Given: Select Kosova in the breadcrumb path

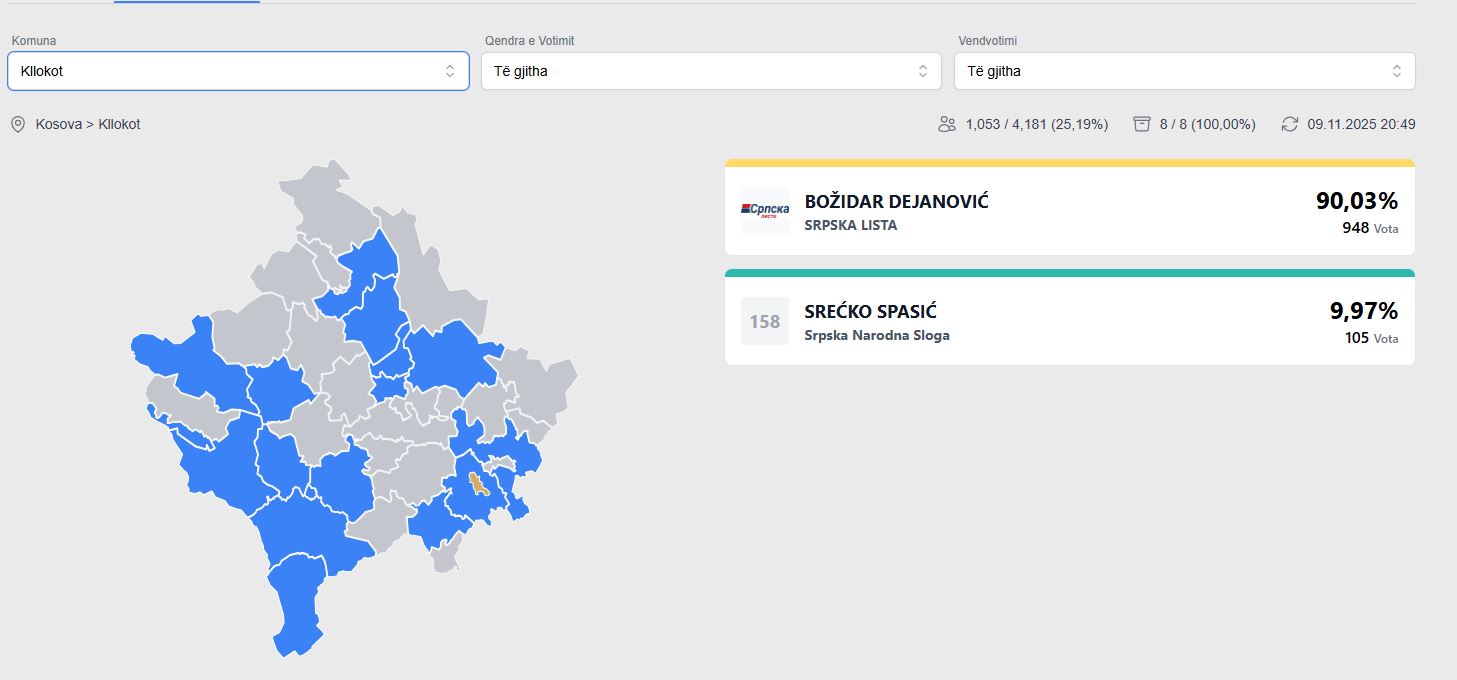Looking at the screenshot, I should coord(58,124).
